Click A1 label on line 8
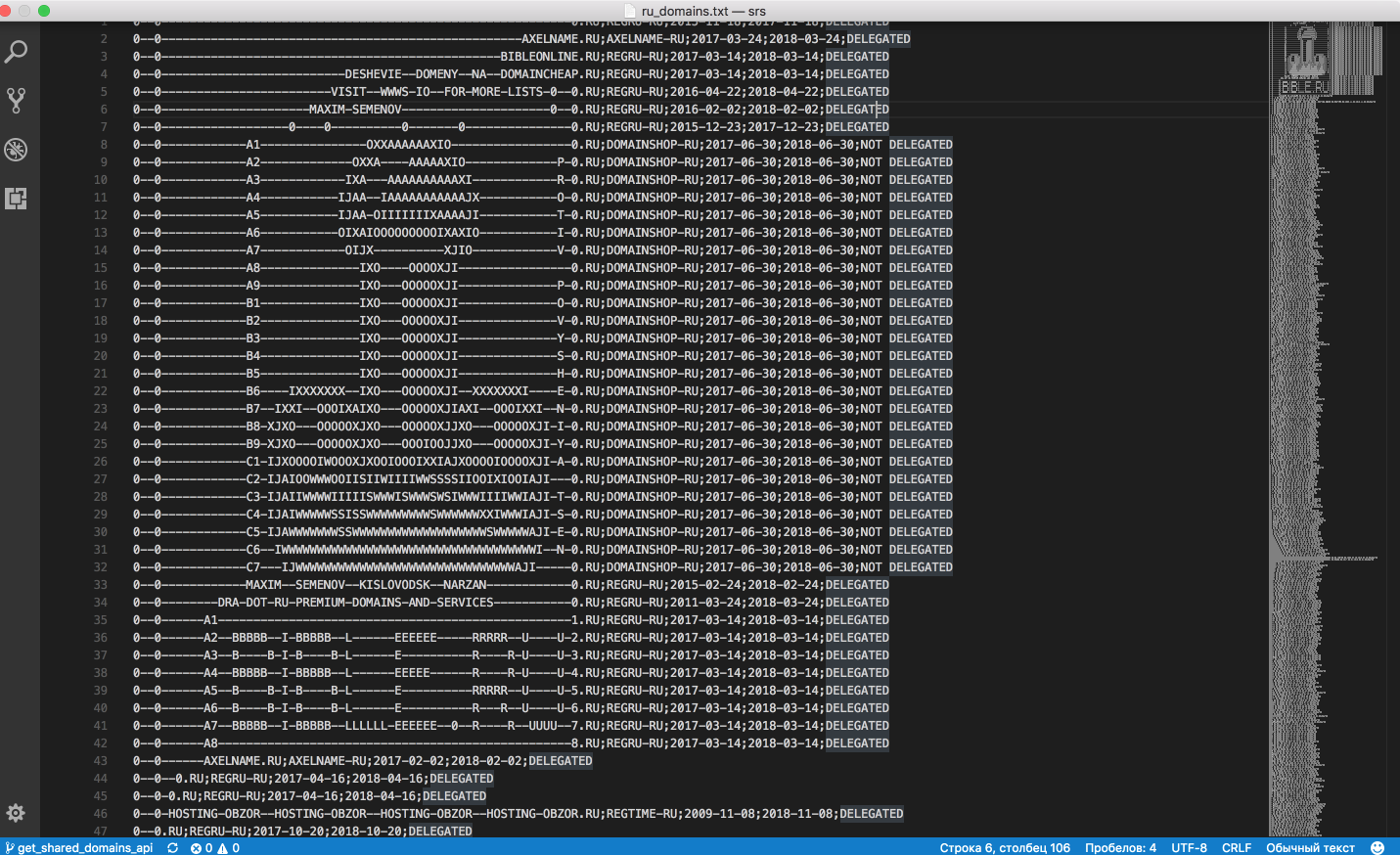This screenshot has width=1400, height=855. pos(253,145)
